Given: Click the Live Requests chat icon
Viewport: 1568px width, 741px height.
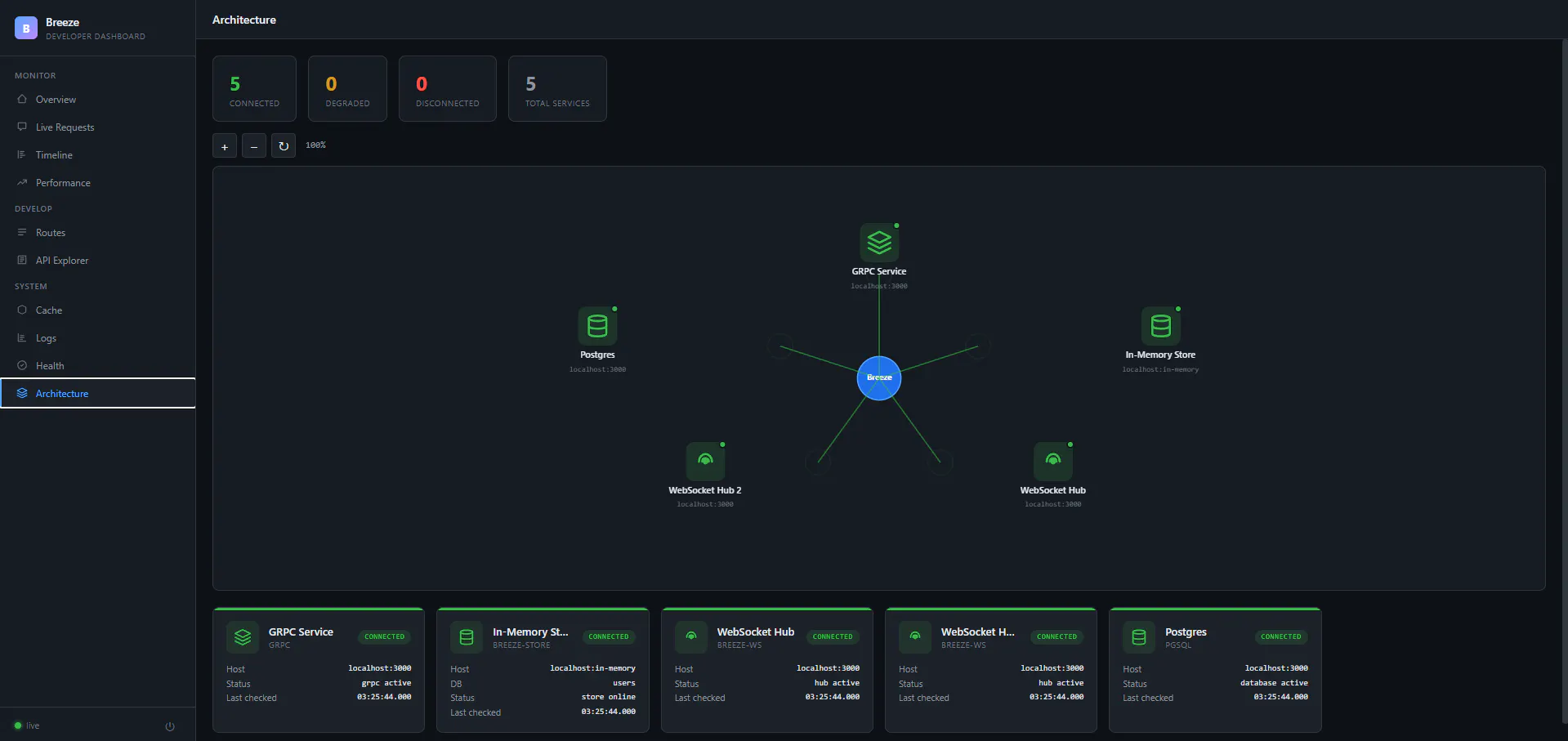Looking at the screenshot, I should click(22, 127).
